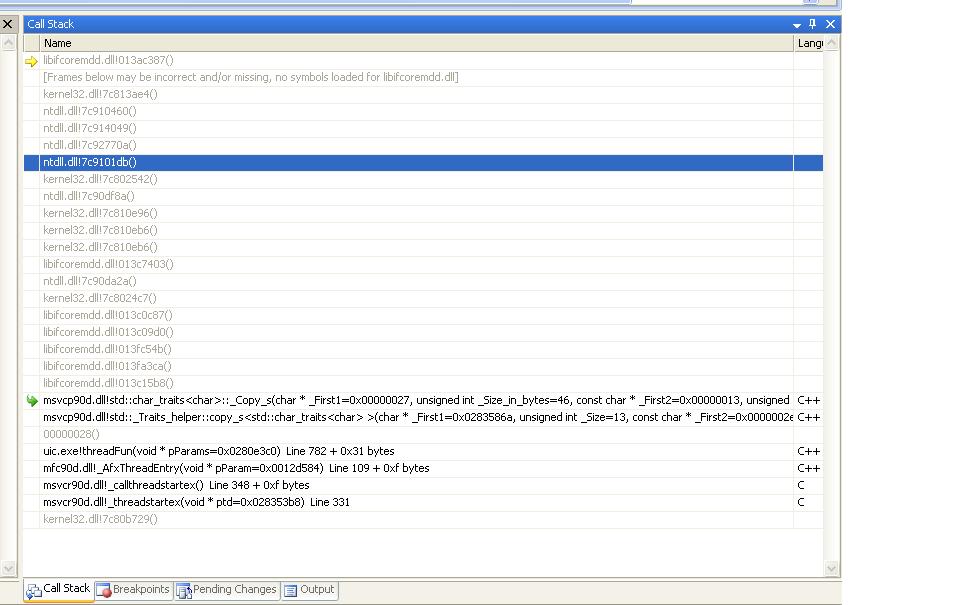Image resolution: width=960 pixels, height=605 pixels.
Task: Click the Pending Changes tab icon
Action: pos(184,590)
